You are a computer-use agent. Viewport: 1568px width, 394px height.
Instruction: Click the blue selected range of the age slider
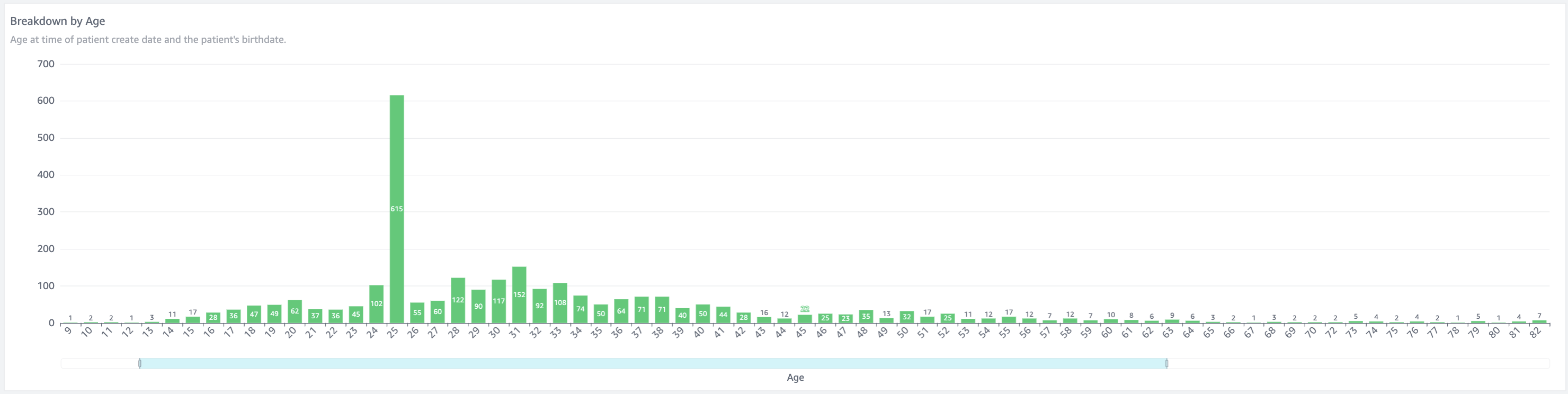(653, 364)
